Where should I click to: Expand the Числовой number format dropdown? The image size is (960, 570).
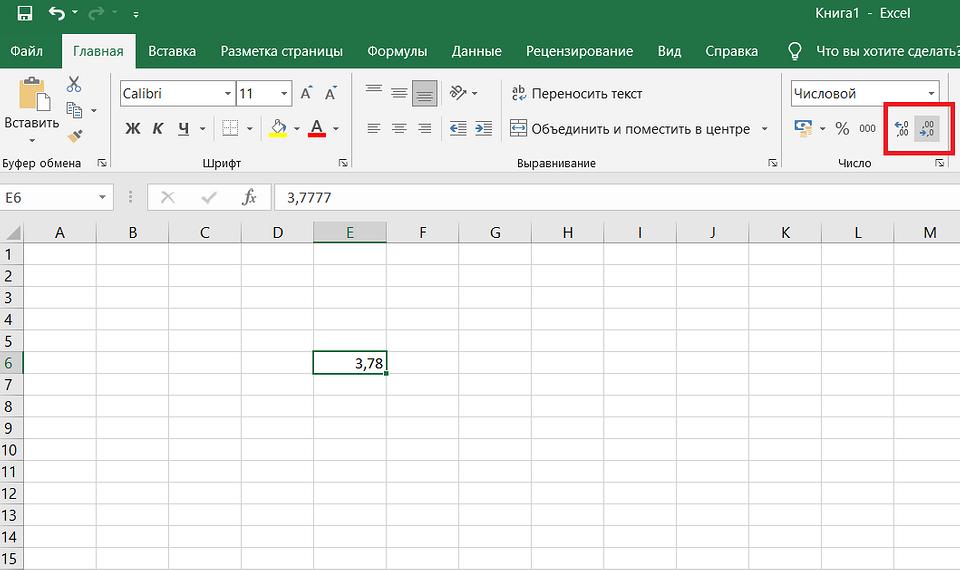(931, 94)
